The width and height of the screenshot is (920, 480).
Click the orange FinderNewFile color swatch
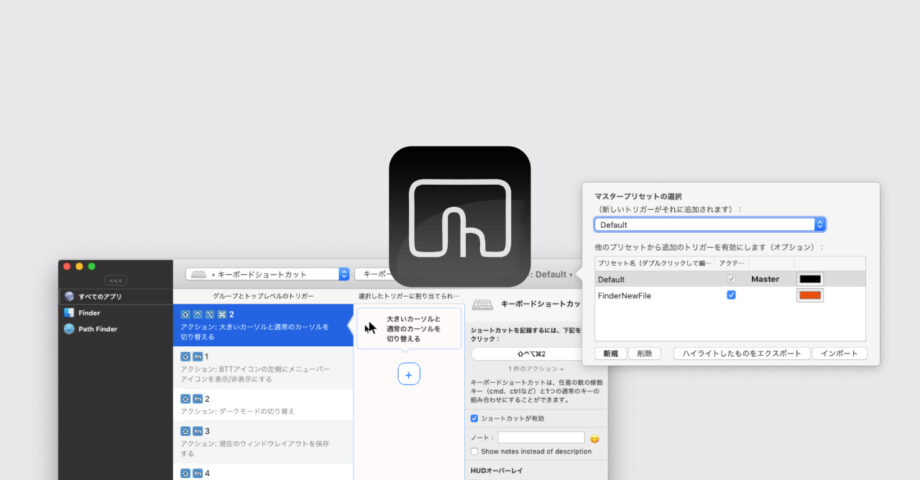(809, 295)
